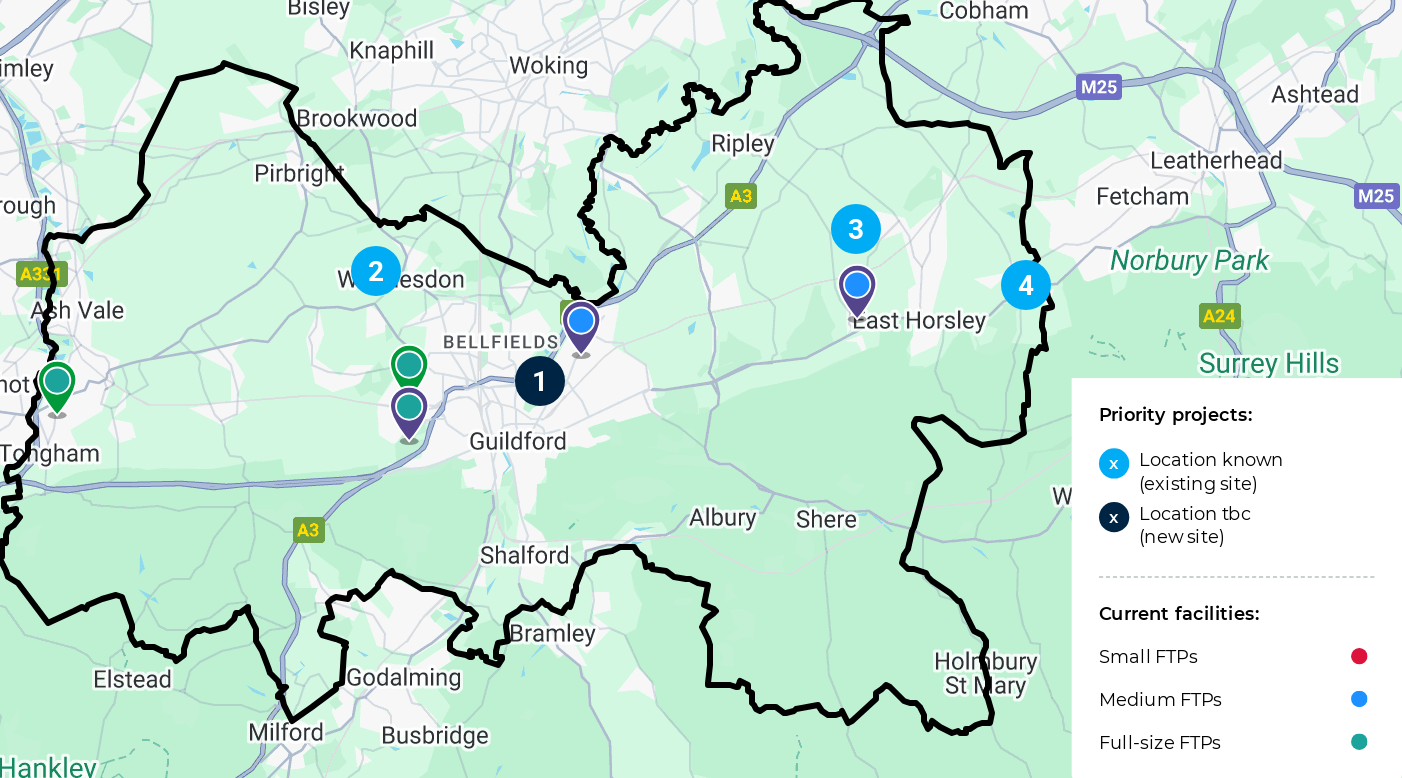The height and width of the screenshot is (778, 1402).
Task: Click priority project marker number 1
Action: coord(540,381)
